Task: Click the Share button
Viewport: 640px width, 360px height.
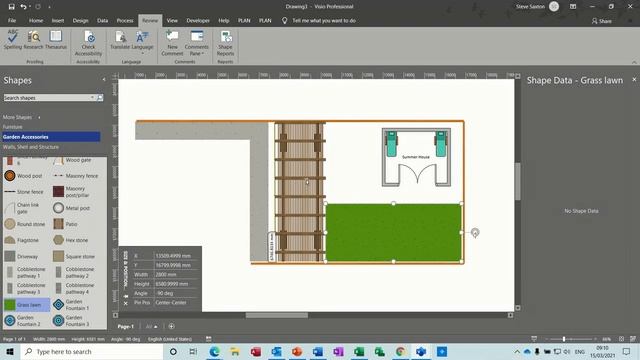Action: pyautogui.click(x=602, y=21)
